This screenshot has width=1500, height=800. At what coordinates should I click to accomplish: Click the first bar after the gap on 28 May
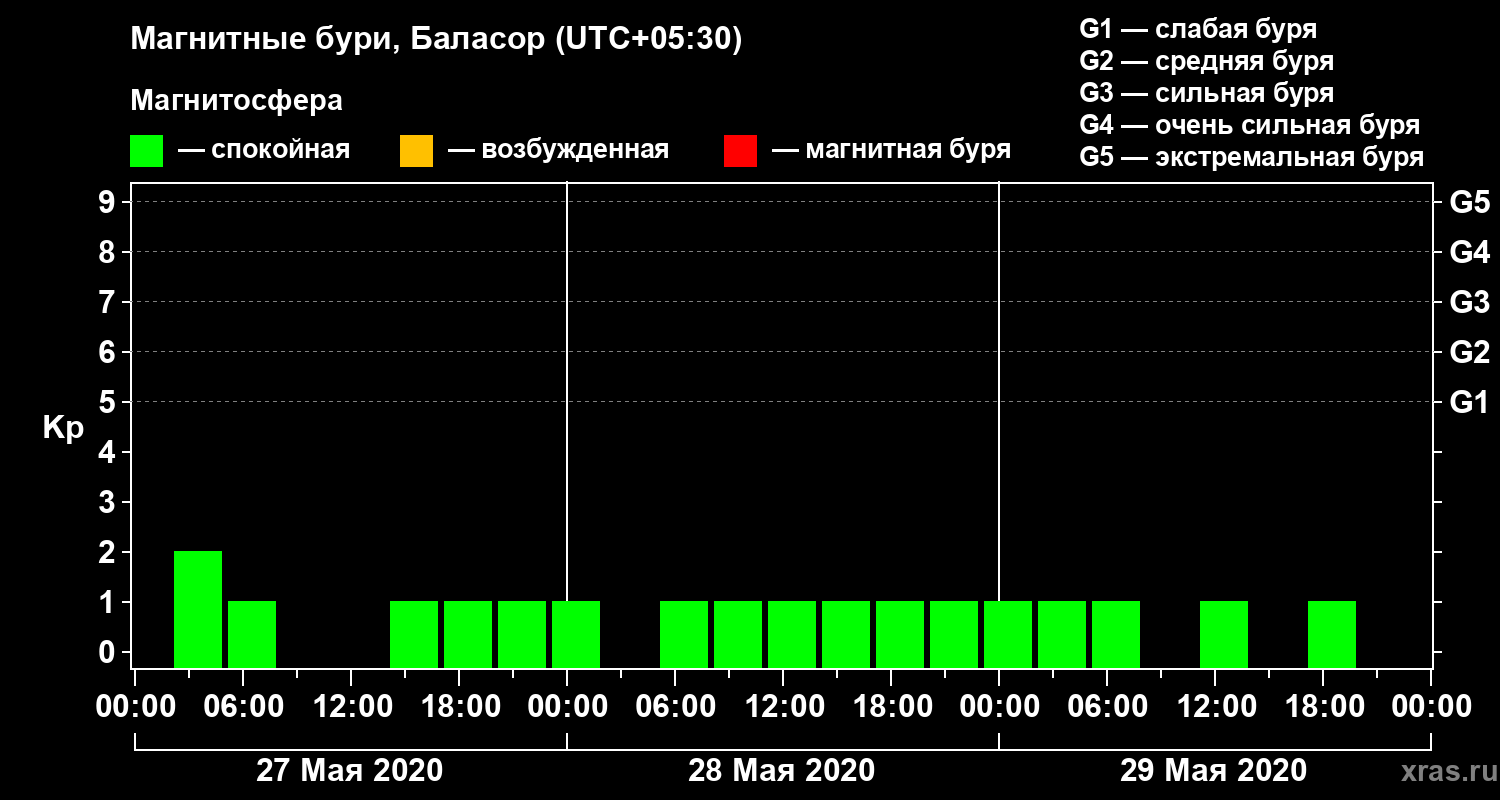684,634
